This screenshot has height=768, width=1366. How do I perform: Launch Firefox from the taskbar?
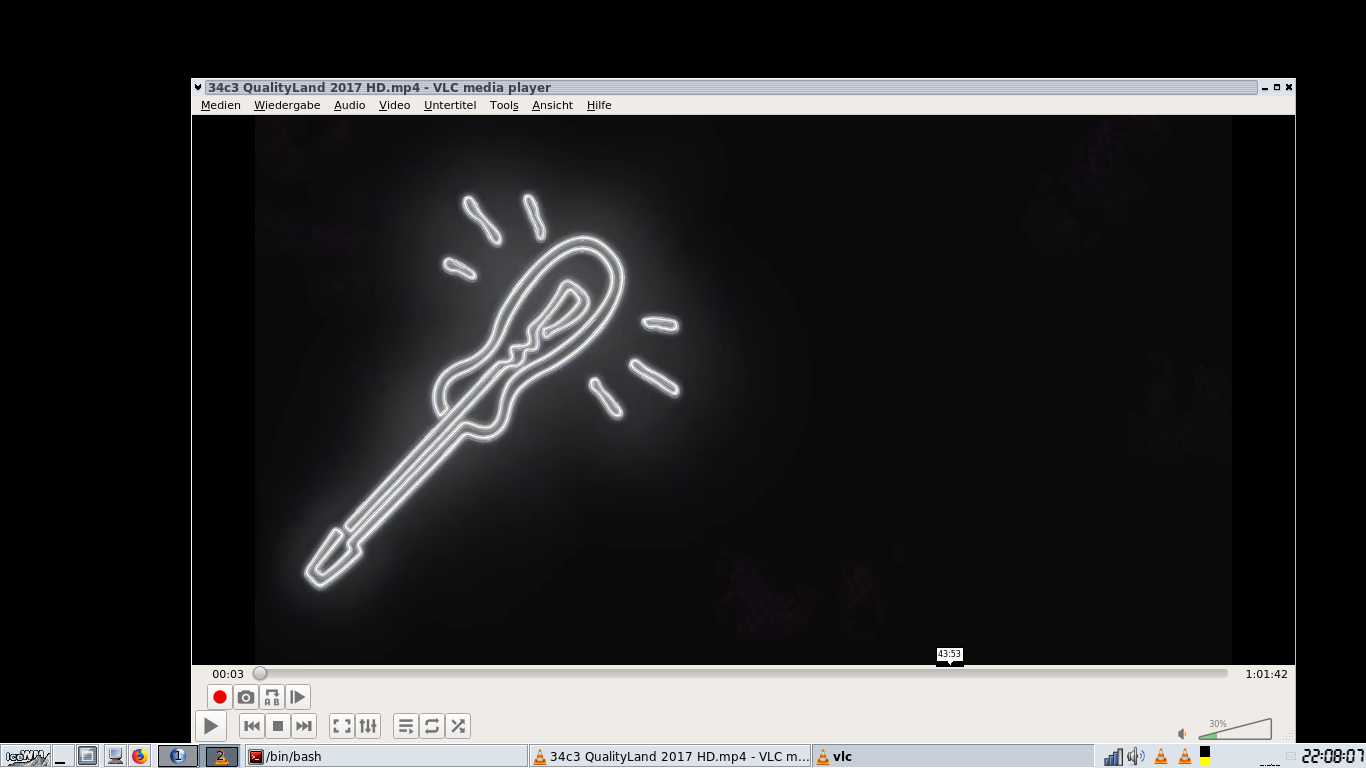click(x=140, y=756)
